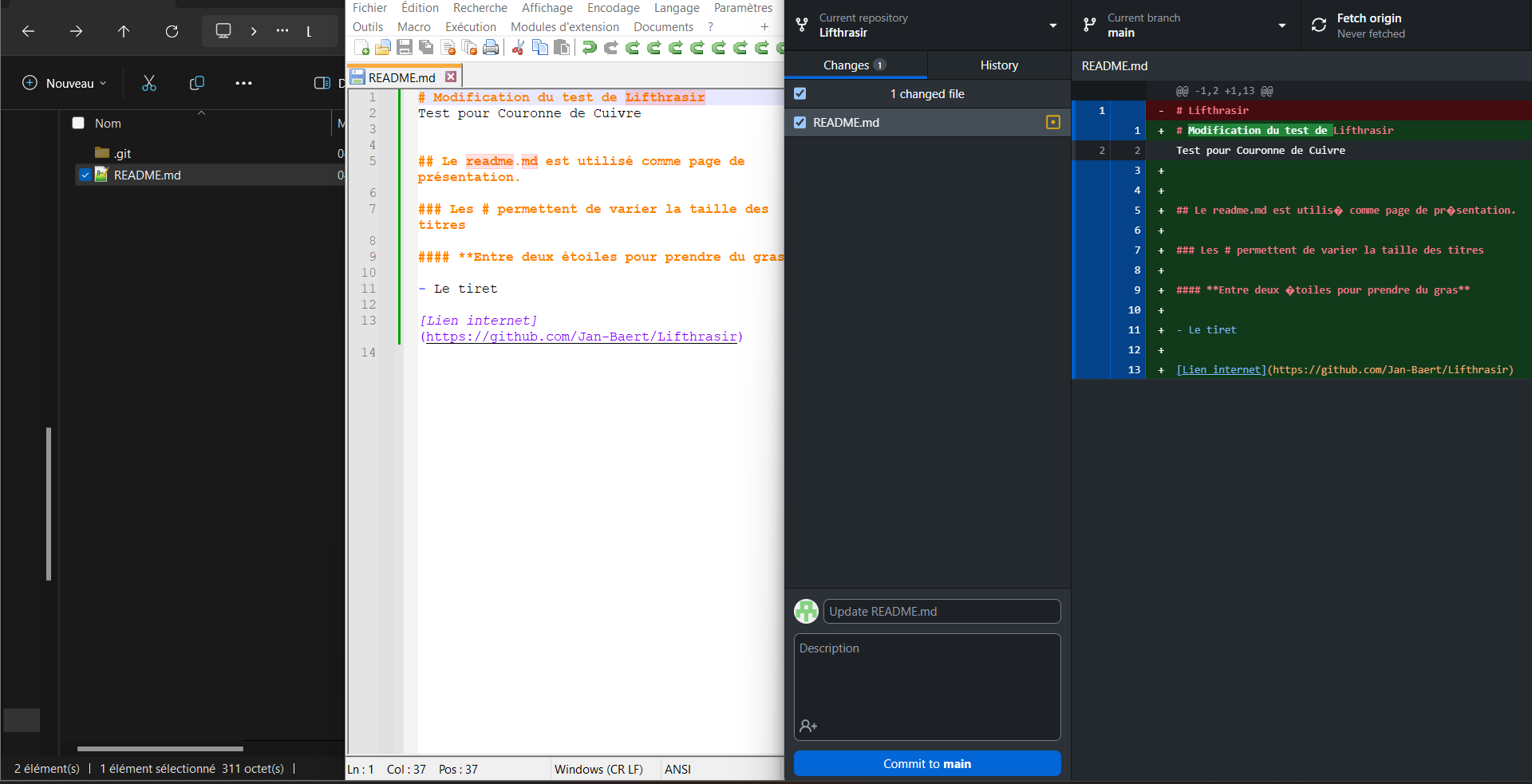The width and height of the screenshot is (1532, 784).
Task: Click the sort arrow above the Nom column
Action: [x=201, y=112]
